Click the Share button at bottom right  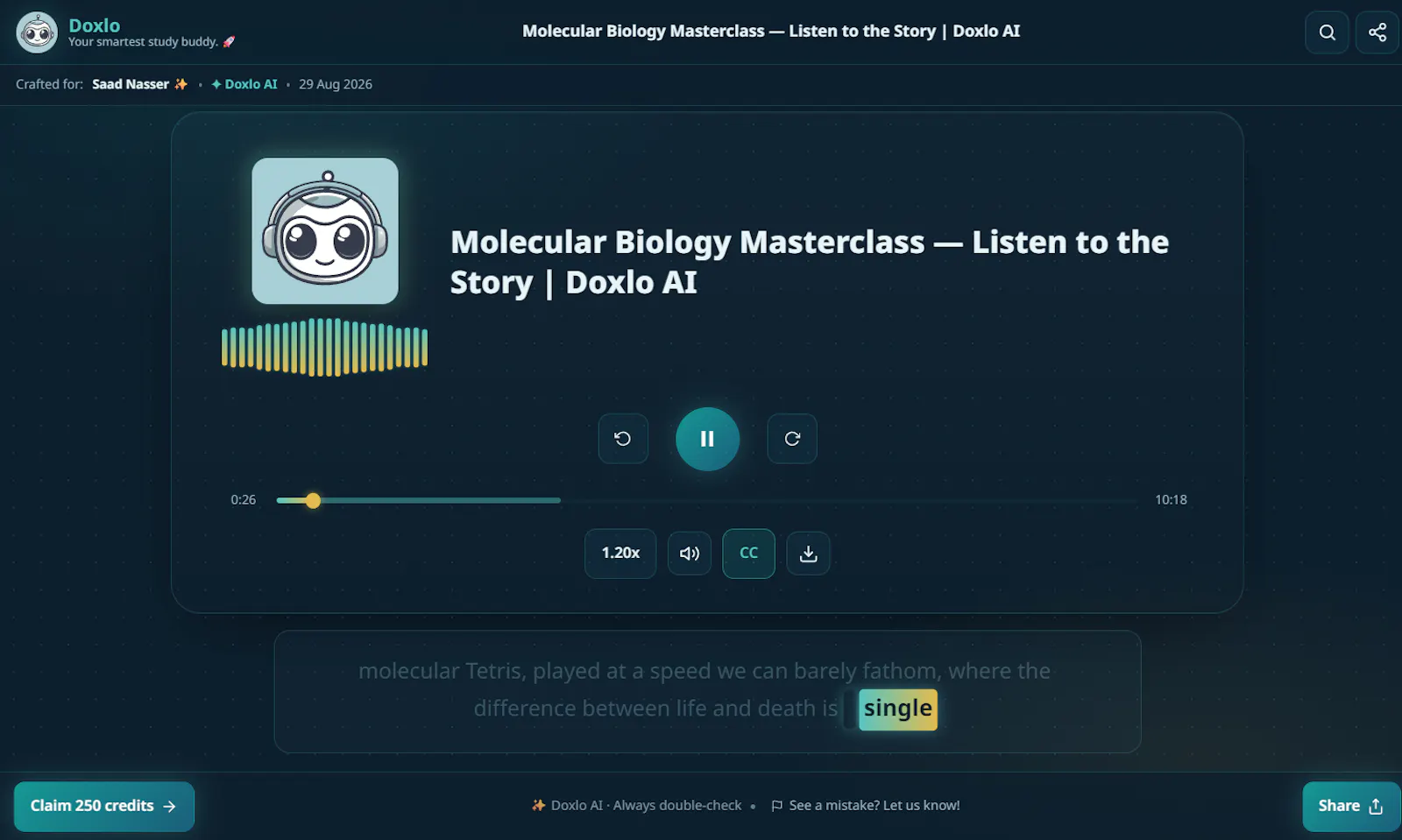(1351, 806)
